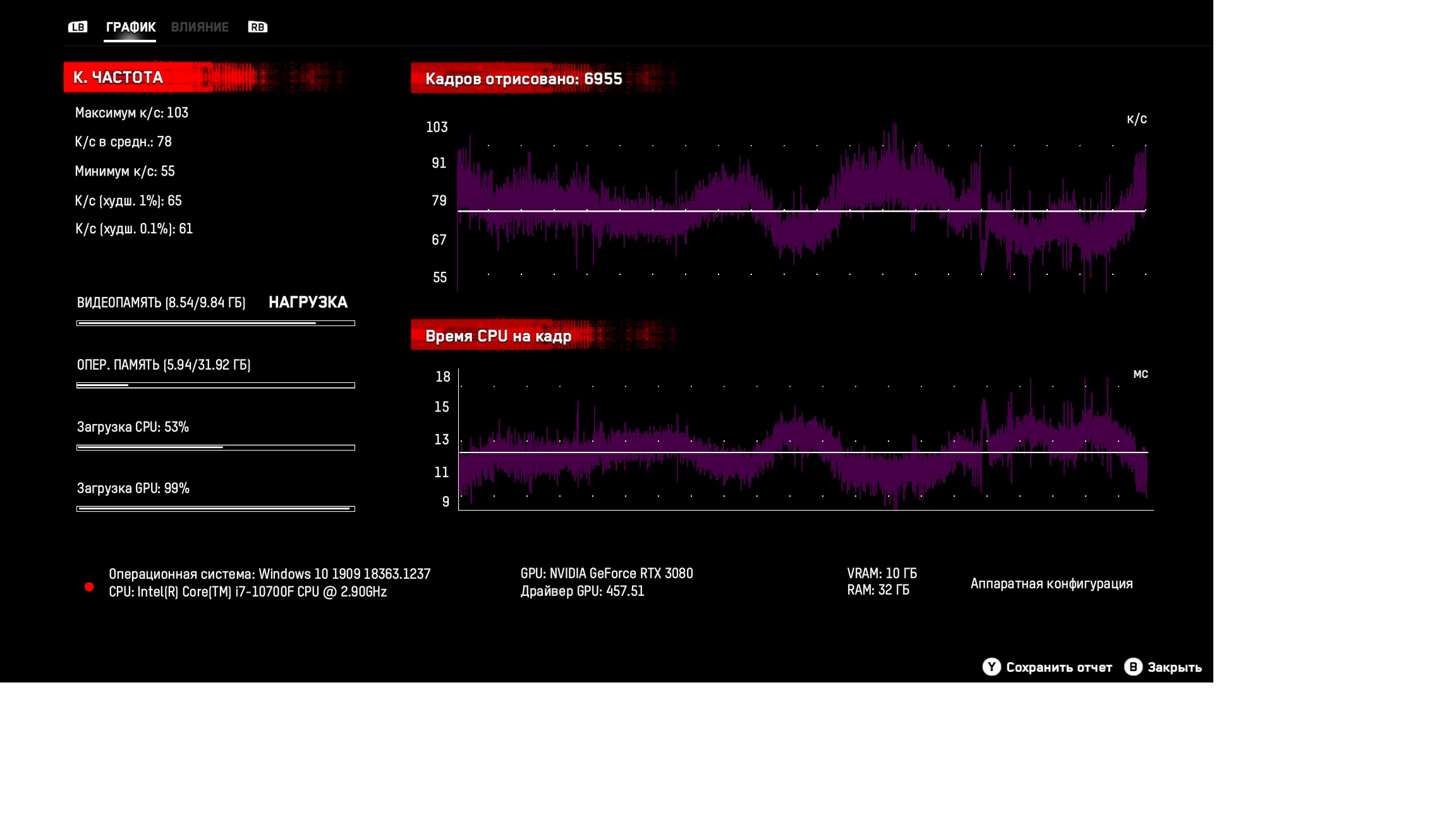Open the ГРАФИК tab
1456x819 pixels.
click(130, 27)
